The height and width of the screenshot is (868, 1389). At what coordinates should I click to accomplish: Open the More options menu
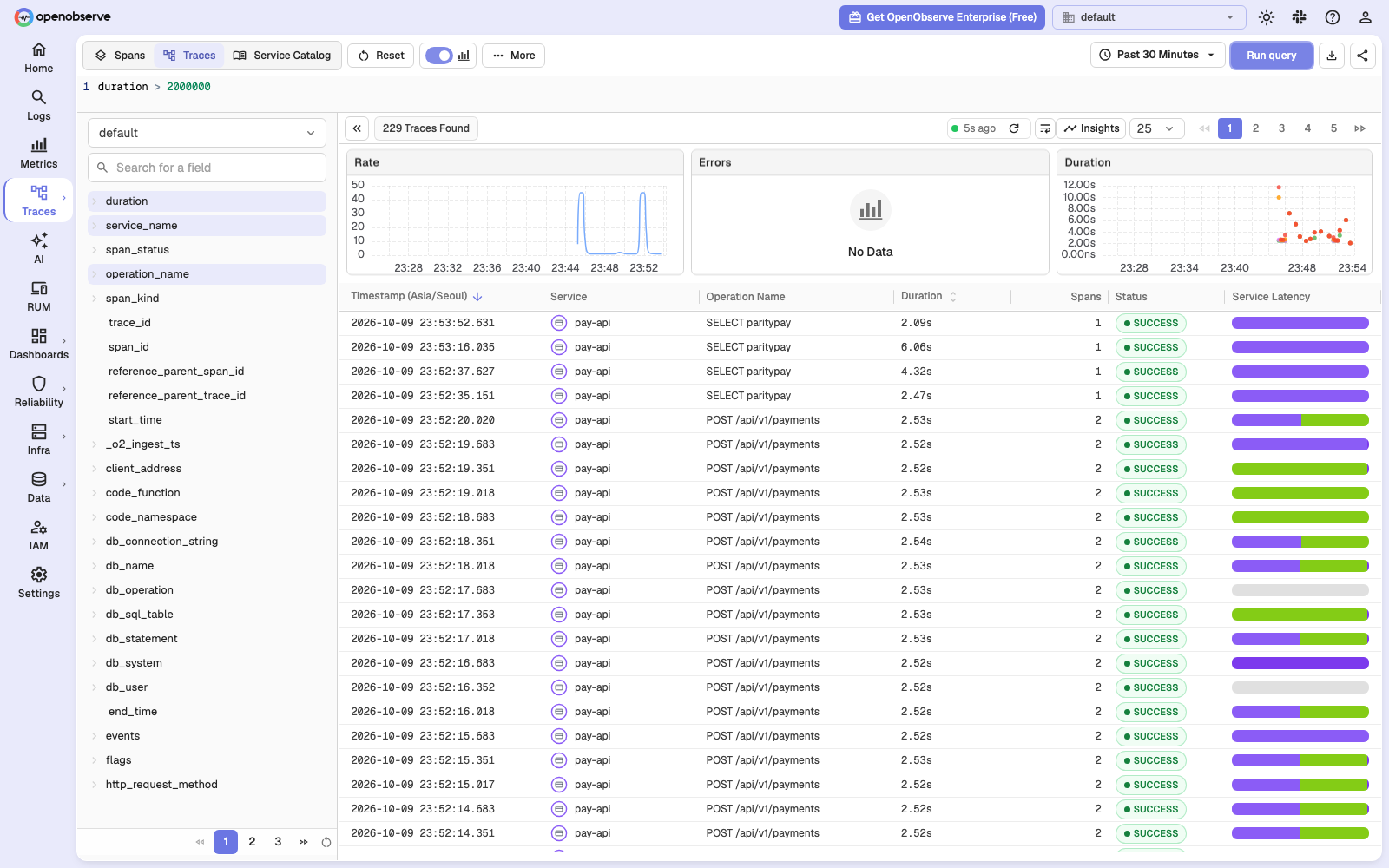tap(513, 56)
